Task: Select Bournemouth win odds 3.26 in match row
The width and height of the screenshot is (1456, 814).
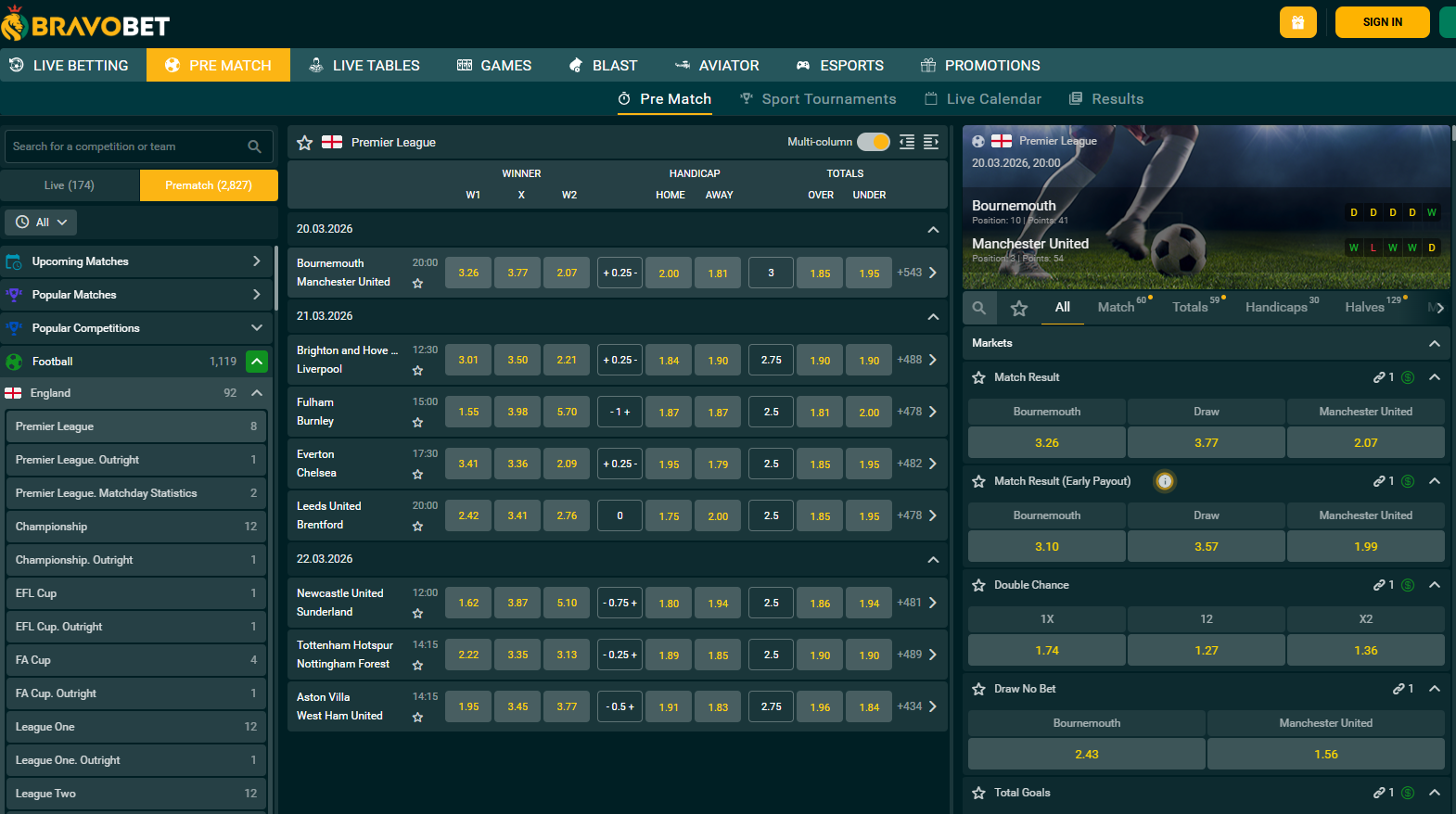Action: (x=468, y=273)
